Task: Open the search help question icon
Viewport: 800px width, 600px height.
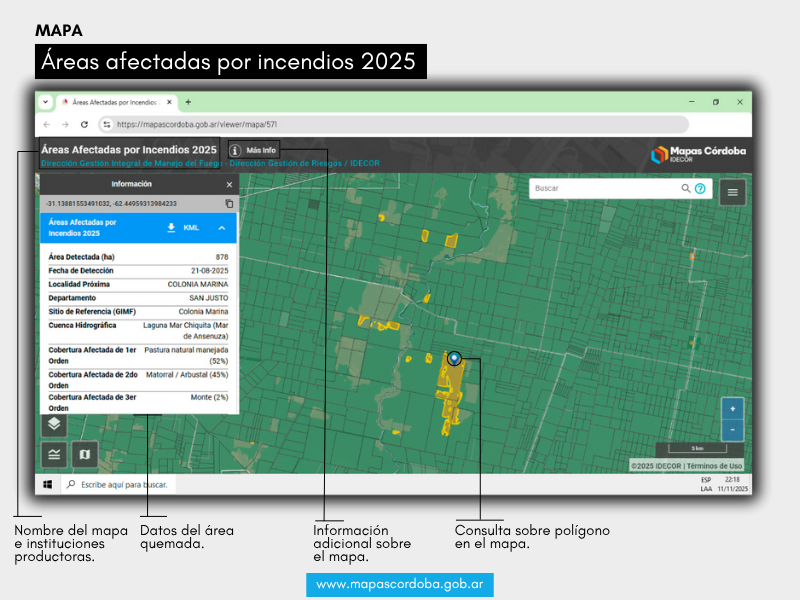Action: coord(700,188)
